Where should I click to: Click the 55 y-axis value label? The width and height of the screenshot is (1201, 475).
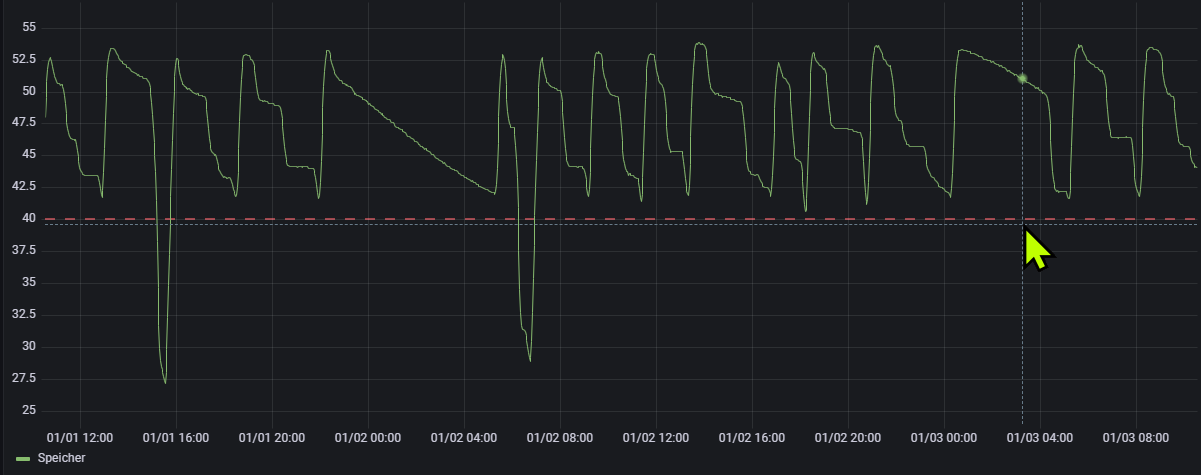click(28, 27)
